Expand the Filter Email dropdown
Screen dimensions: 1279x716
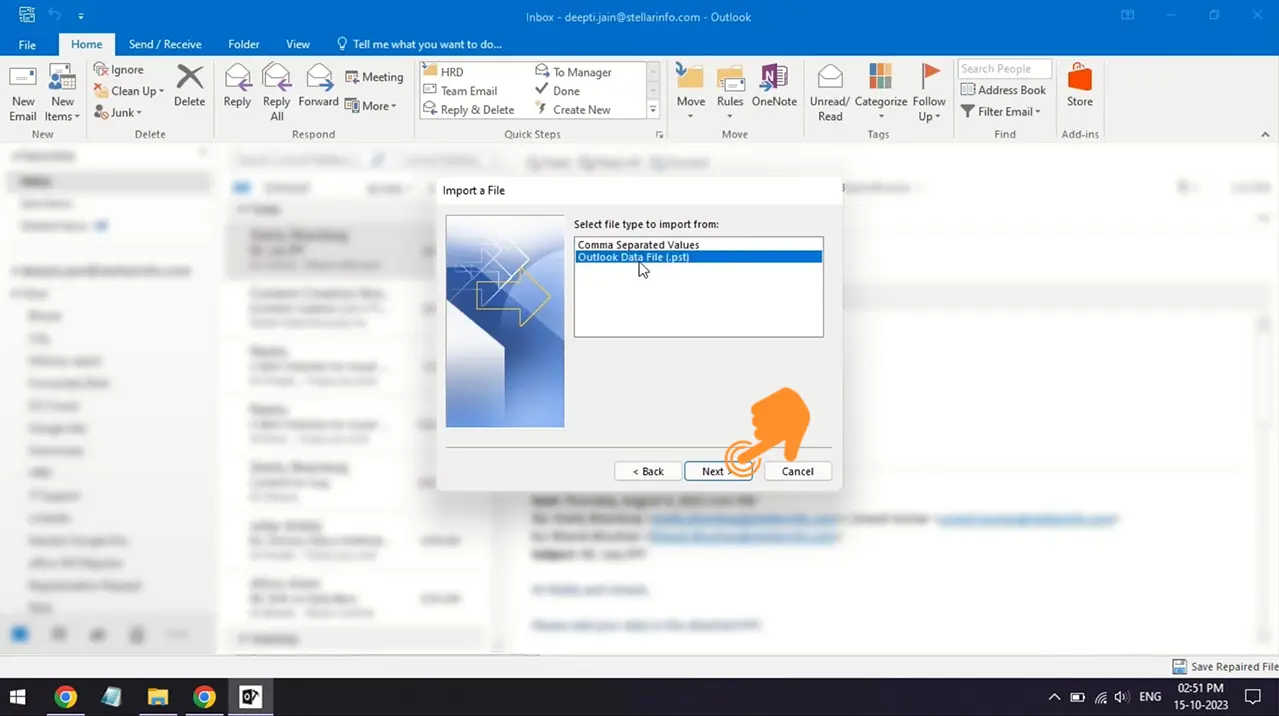tap(1001, 111)
